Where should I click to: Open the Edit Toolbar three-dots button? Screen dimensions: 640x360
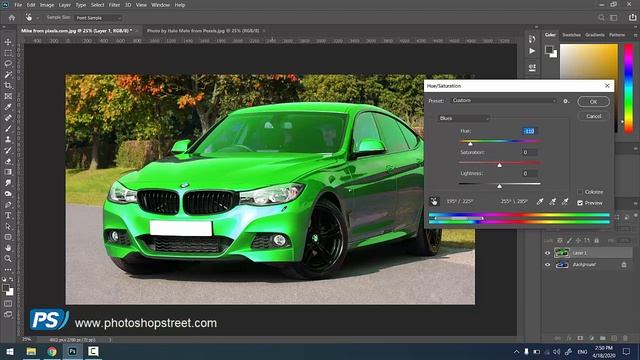(x=8, y=270)
